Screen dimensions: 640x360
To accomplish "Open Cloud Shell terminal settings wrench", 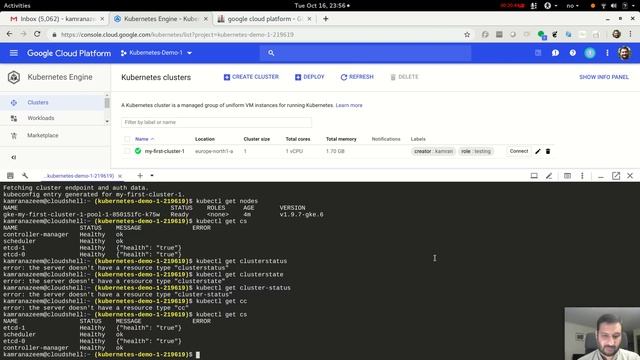I will (x=25, y=176).
